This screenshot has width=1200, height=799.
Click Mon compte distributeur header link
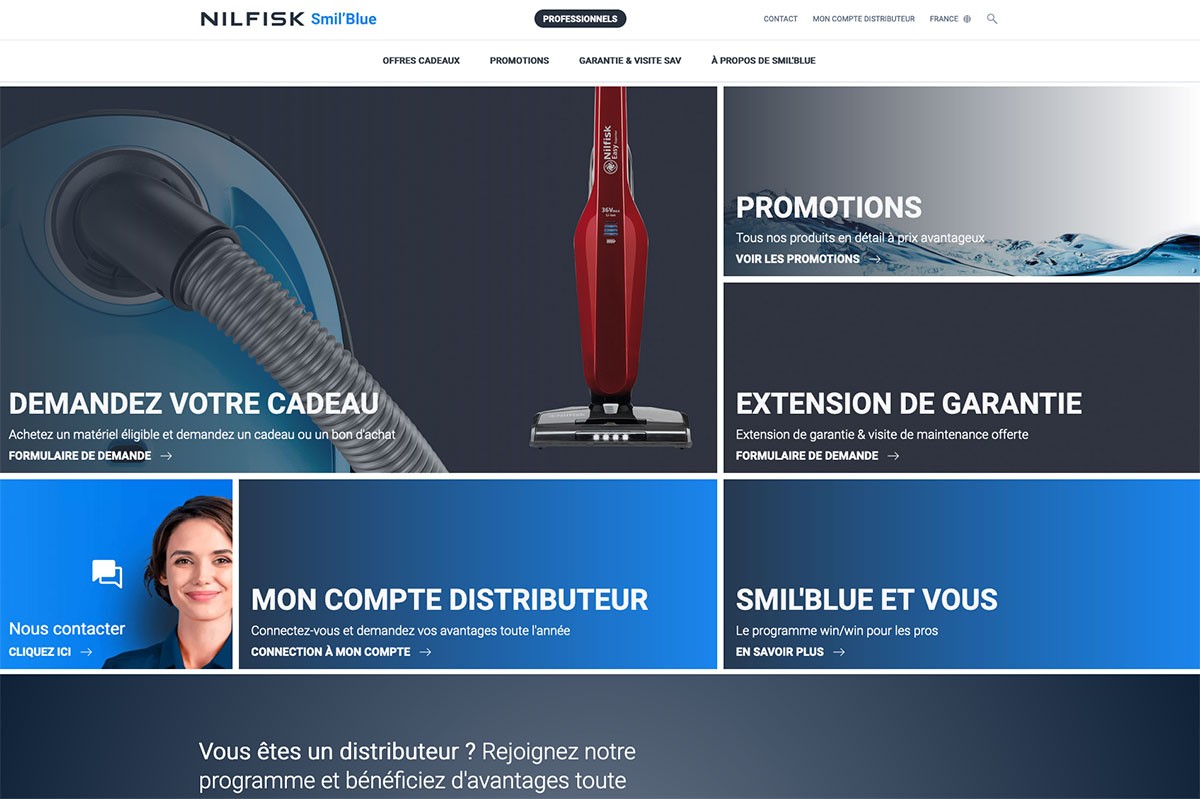[864, 19]
